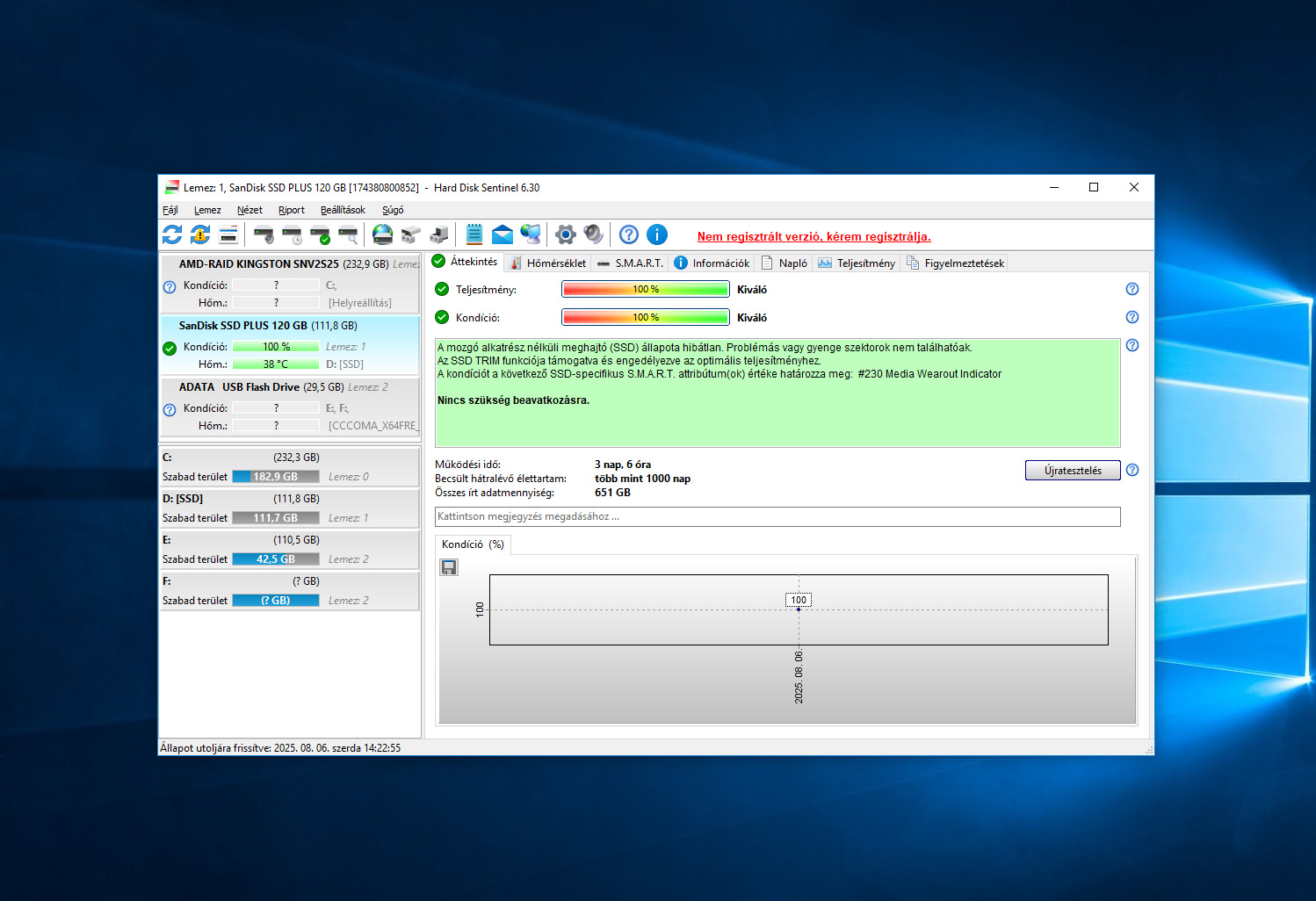1316x901 pixels.
Task: Open settings via the gear icon
Action: click(x=566, y=234)
